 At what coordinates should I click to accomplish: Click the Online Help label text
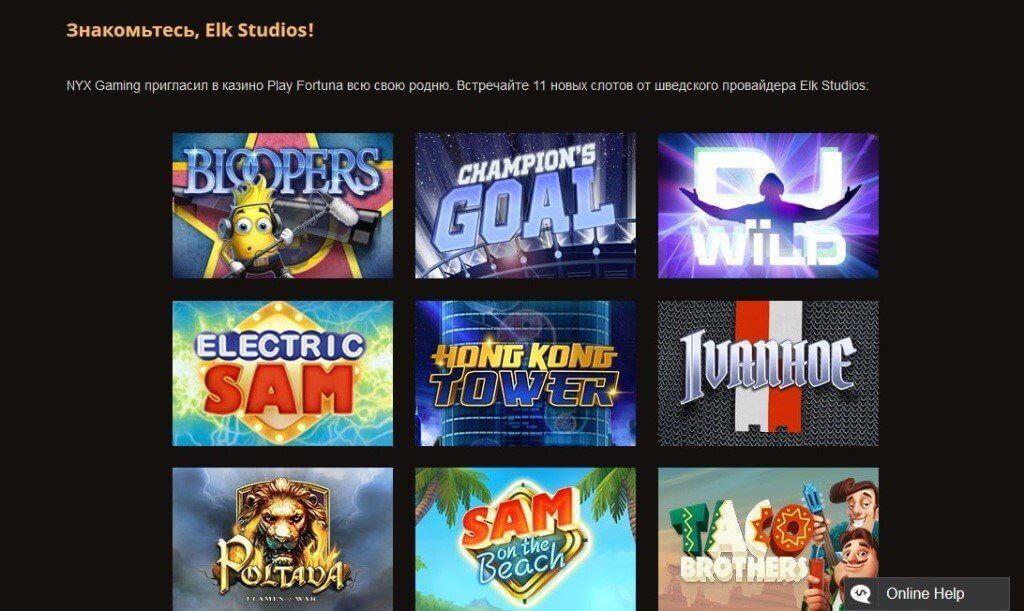point(925,593)
